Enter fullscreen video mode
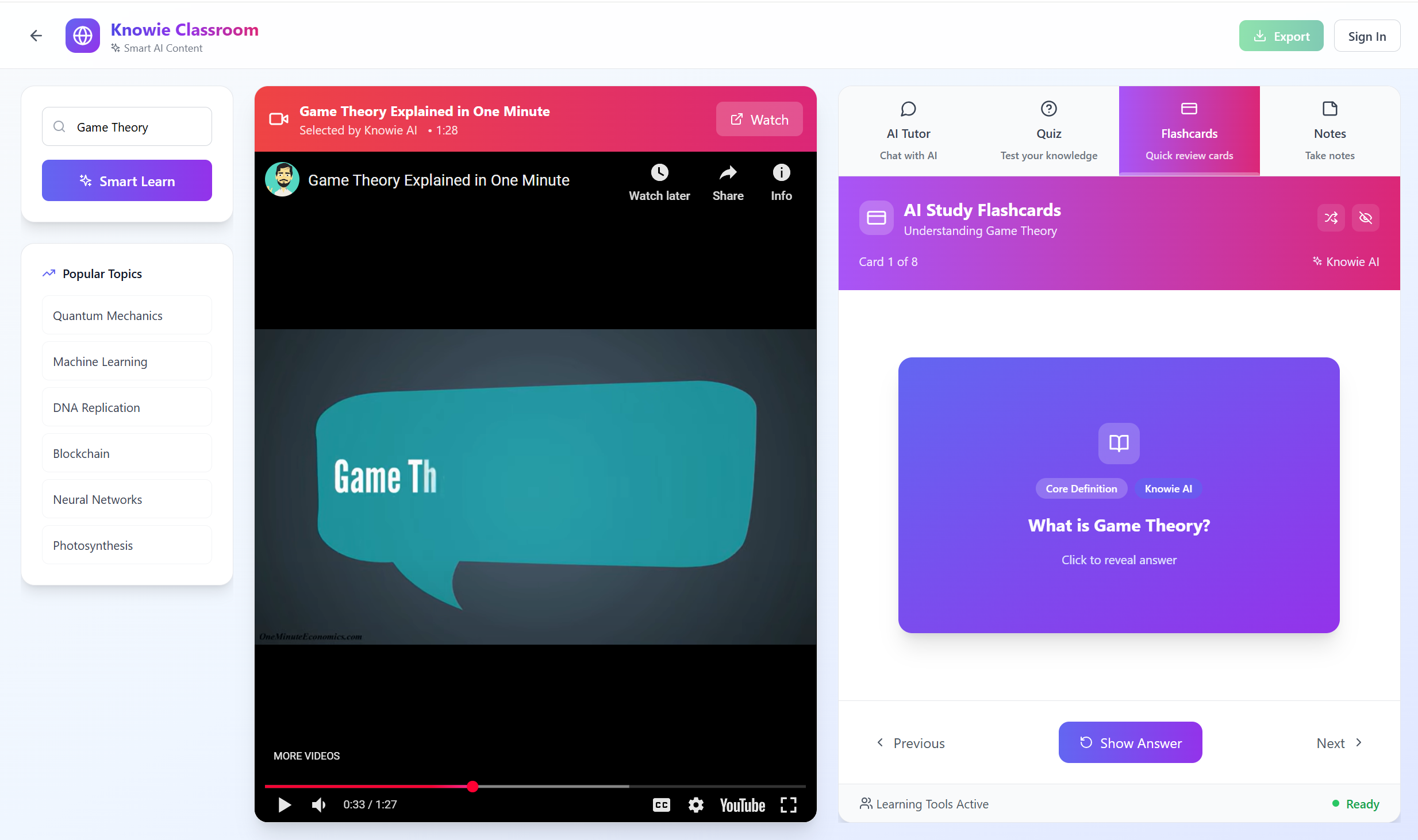 point(789,805)
